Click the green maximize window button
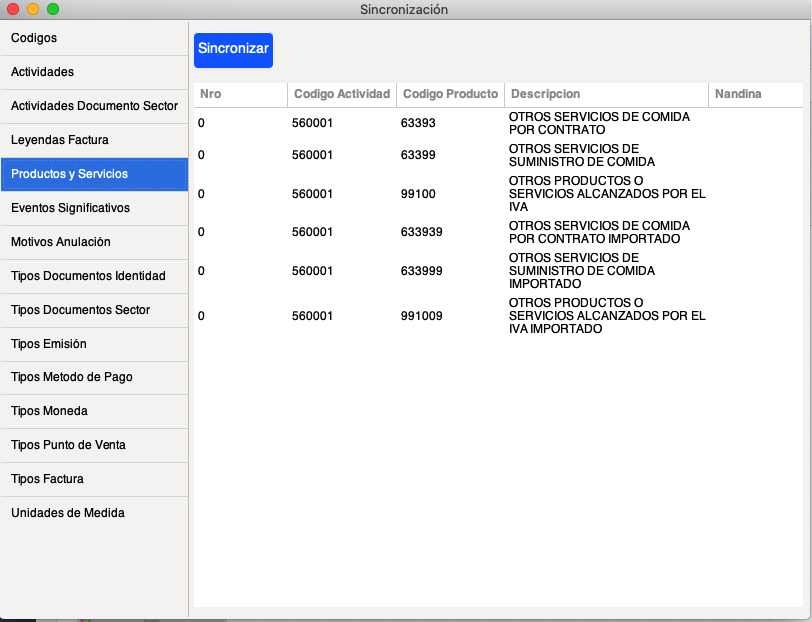The image size is (812, 622). tap(53, 9)
